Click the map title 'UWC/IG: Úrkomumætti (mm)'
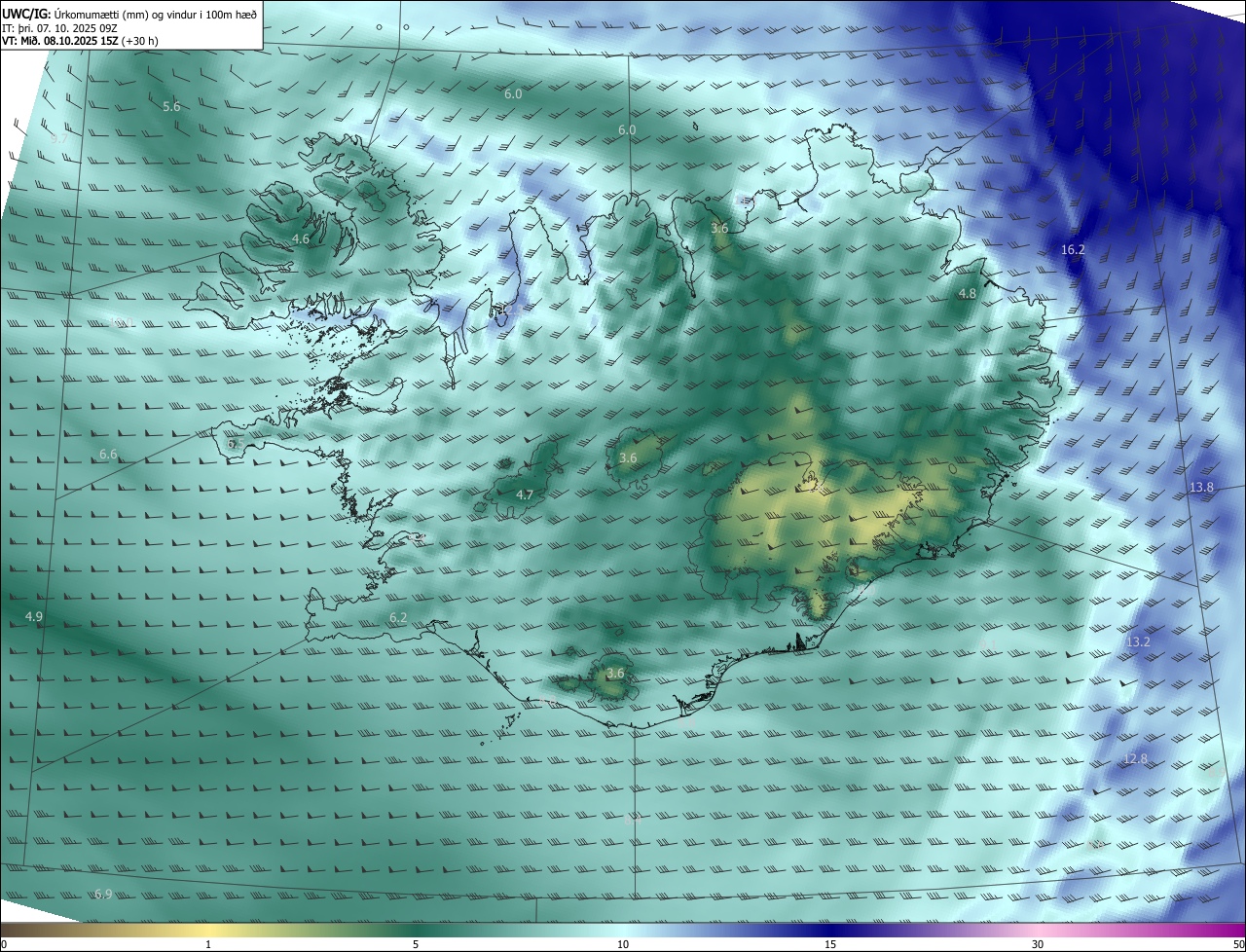Image resolution: width=1246 pixels, height=952 pixels. 74,13
